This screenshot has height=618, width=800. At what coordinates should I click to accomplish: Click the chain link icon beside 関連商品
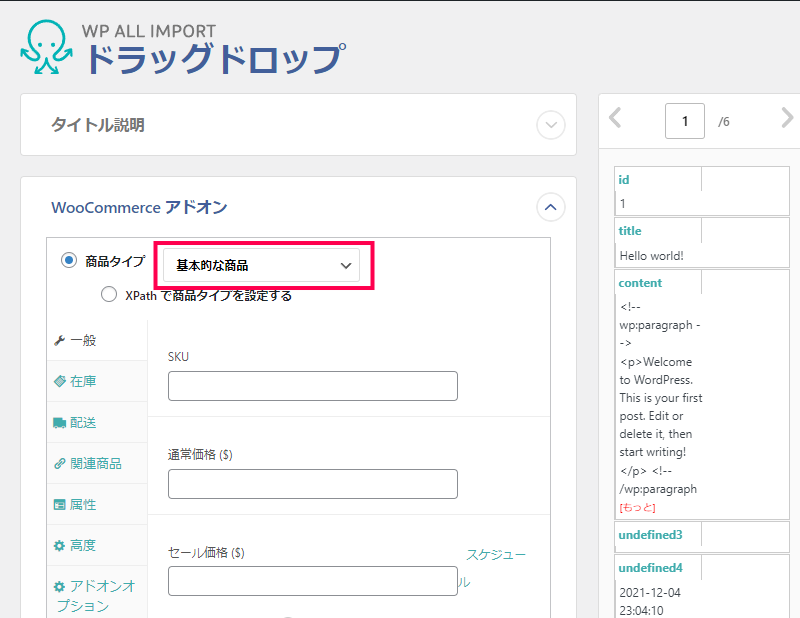60,463
